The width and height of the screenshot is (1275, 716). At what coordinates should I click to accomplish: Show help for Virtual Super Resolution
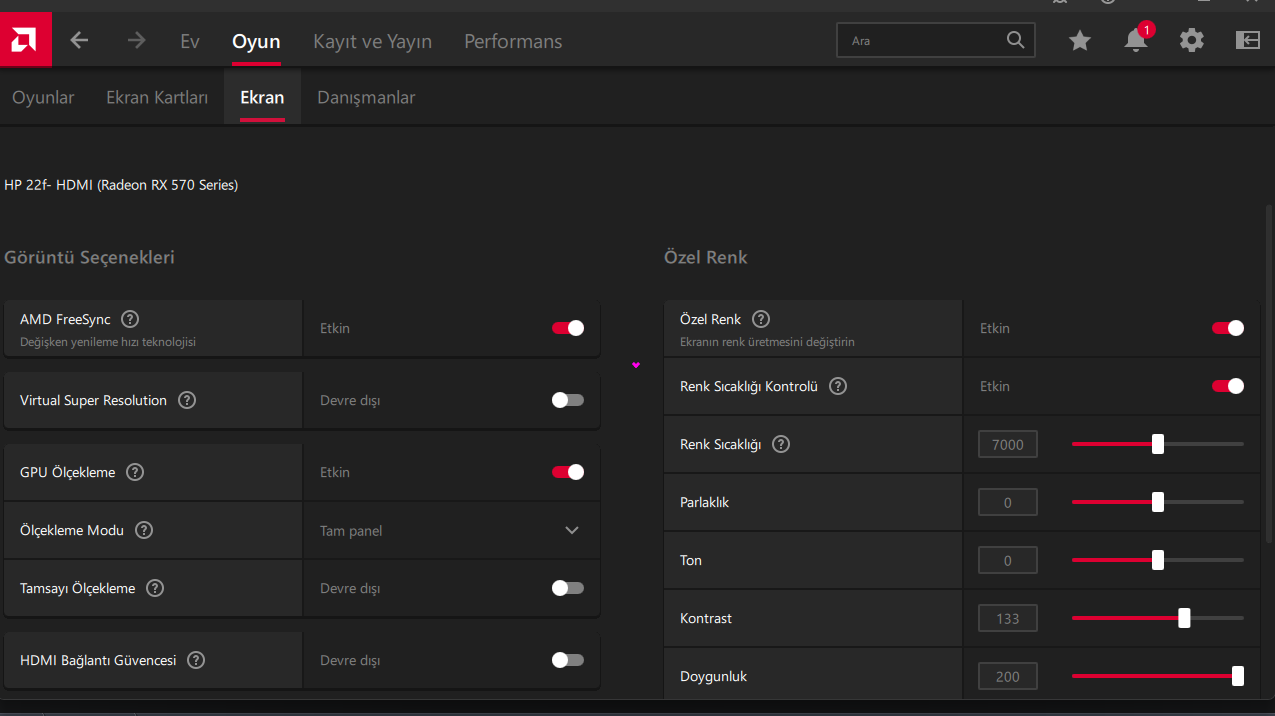pos(187,400)
